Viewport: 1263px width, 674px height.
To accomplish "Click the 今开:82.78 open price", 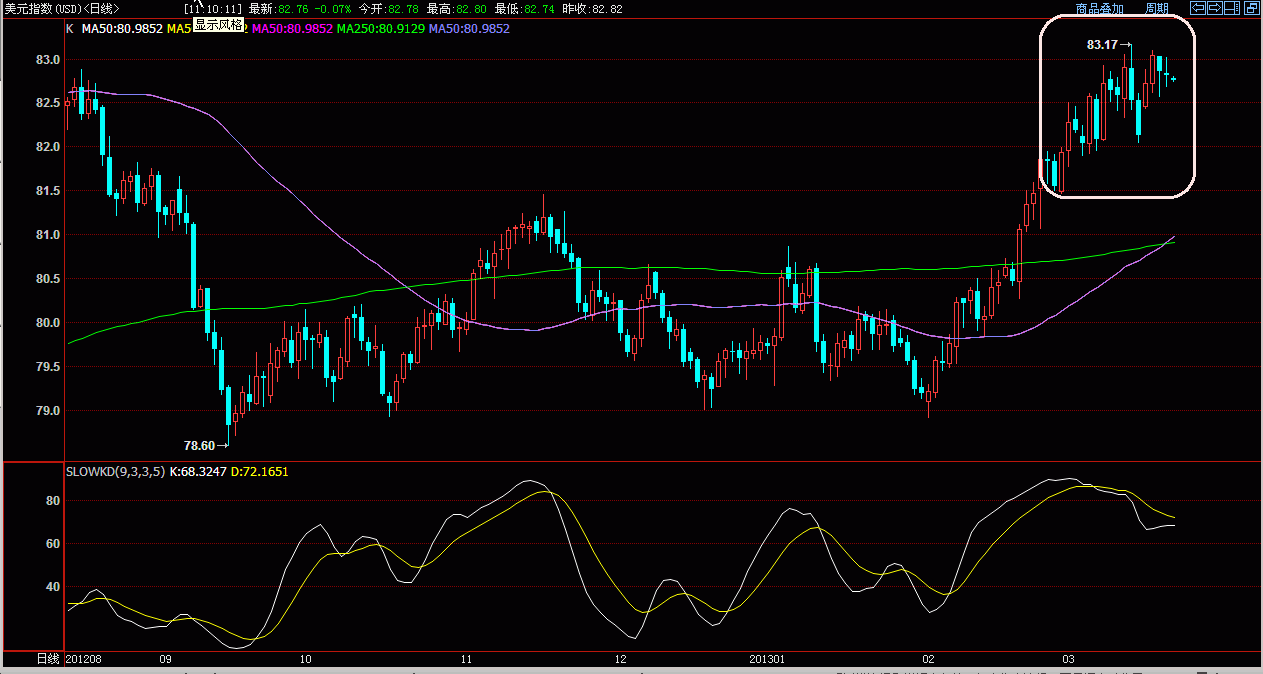I will pos(390,9).
